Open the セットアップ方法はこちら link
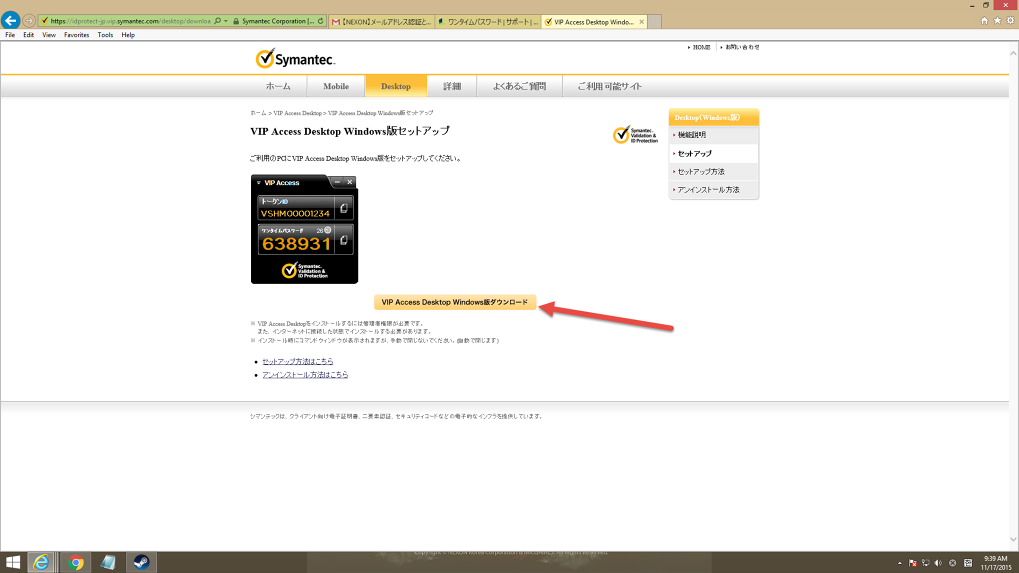Image resolution: width=1019 pixels, height=573 pixels. pos(298,361)
